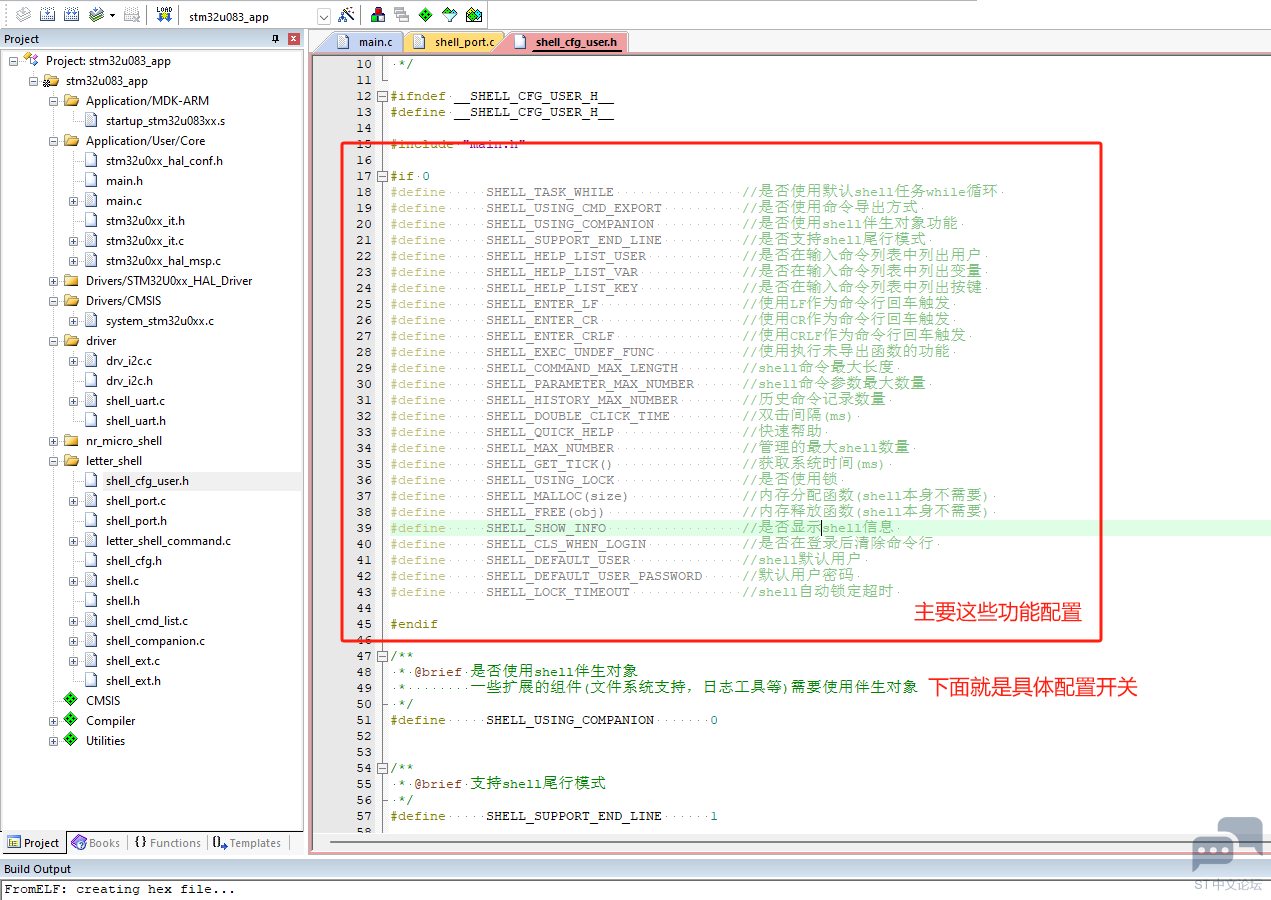Collapse the Application/MDK-ARM folder
Image resolution: width=1271 pixels, height=900 pixels.
(53, 101)
